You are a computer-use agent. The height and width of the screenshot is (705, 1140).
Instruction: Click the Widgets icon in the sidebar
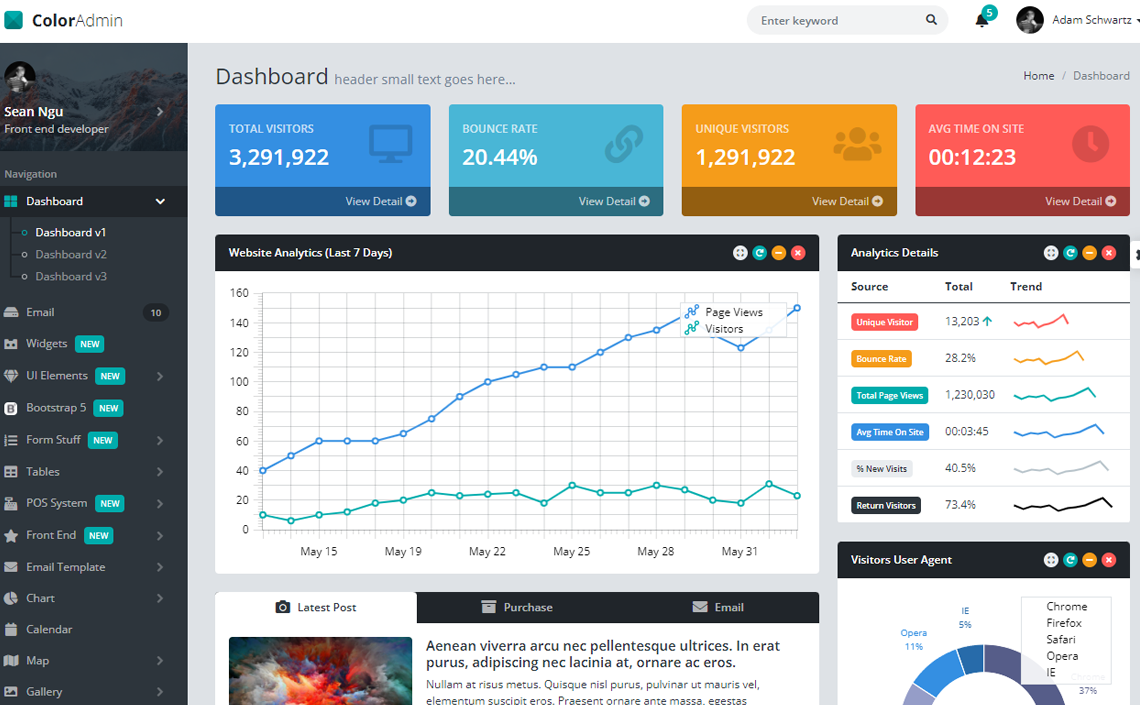pos(11,344)
